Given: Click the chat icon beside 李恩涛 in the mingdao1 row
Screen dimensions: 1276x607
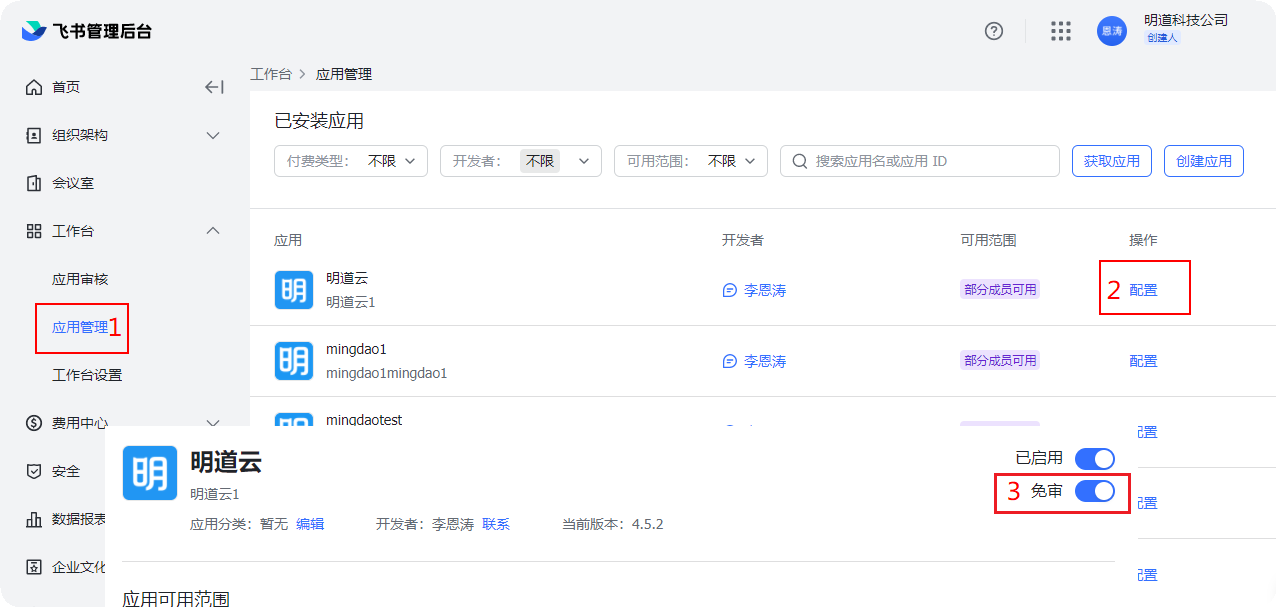Looking at the screenshot, I should click(x=730, y=361).
